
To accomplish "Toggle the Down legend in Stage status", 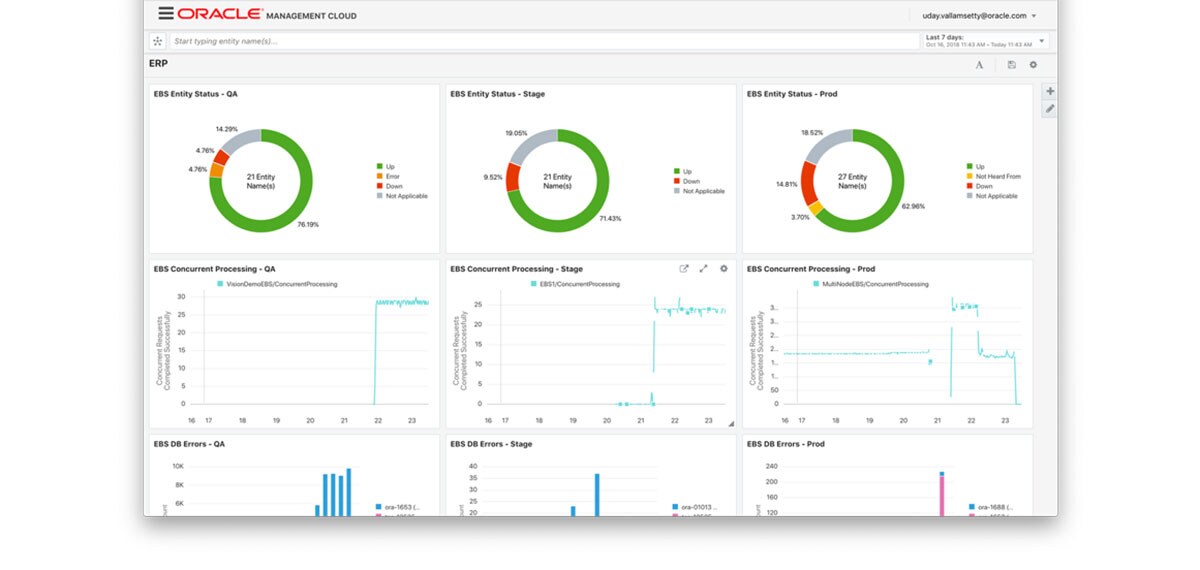I will (x=687, y=181).
